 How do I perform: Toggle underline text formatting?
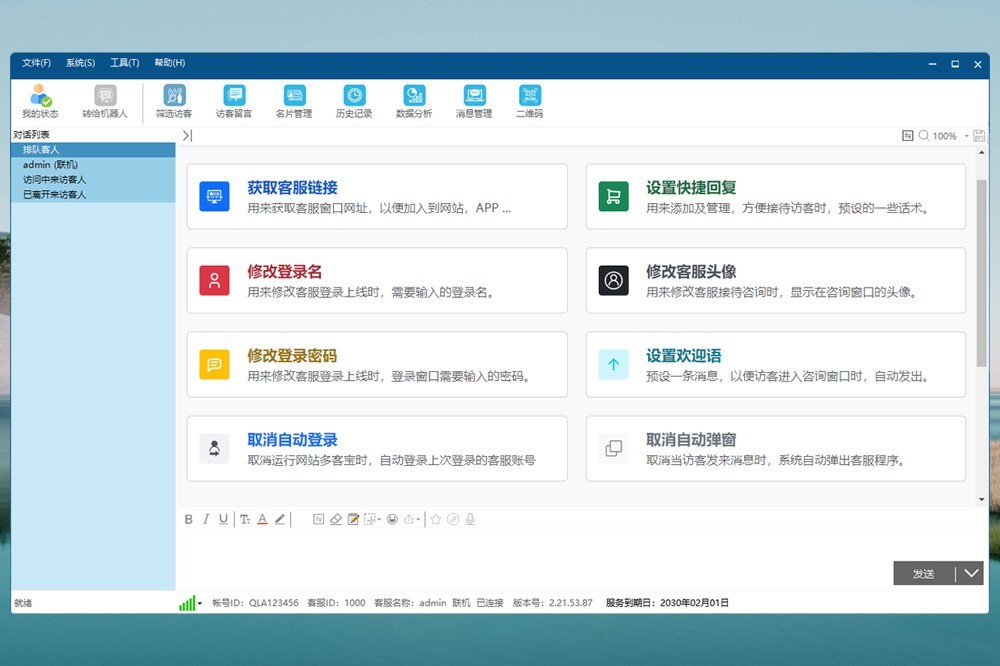tap(223, 519)
